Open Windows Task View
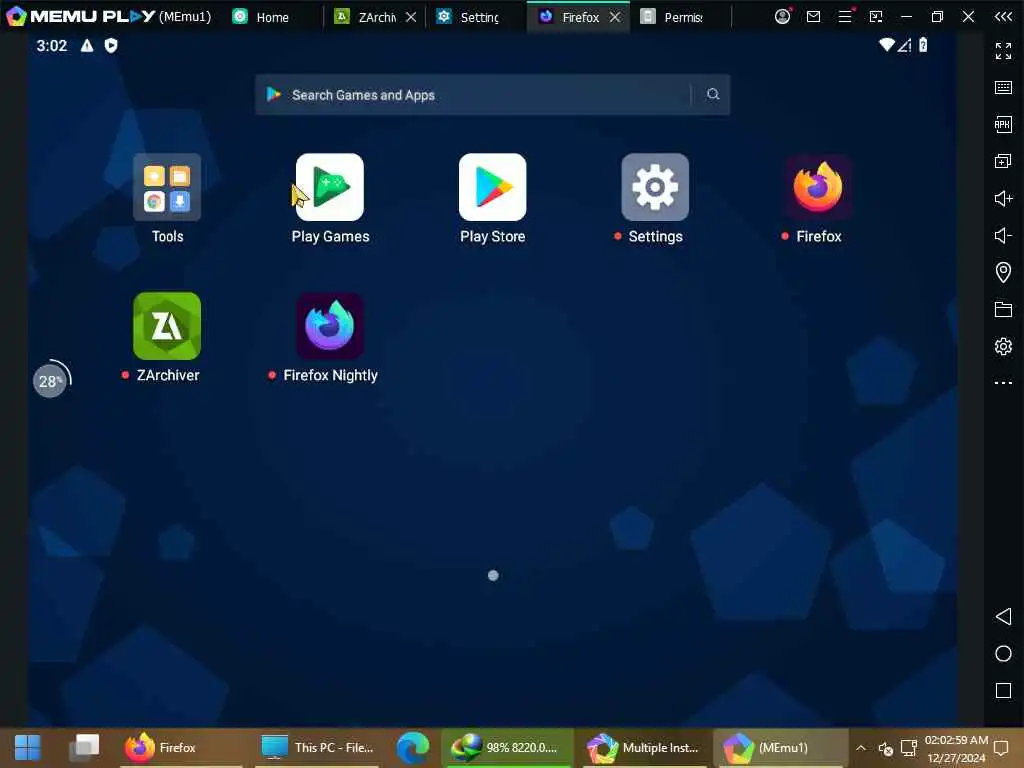 click(84, 748)
